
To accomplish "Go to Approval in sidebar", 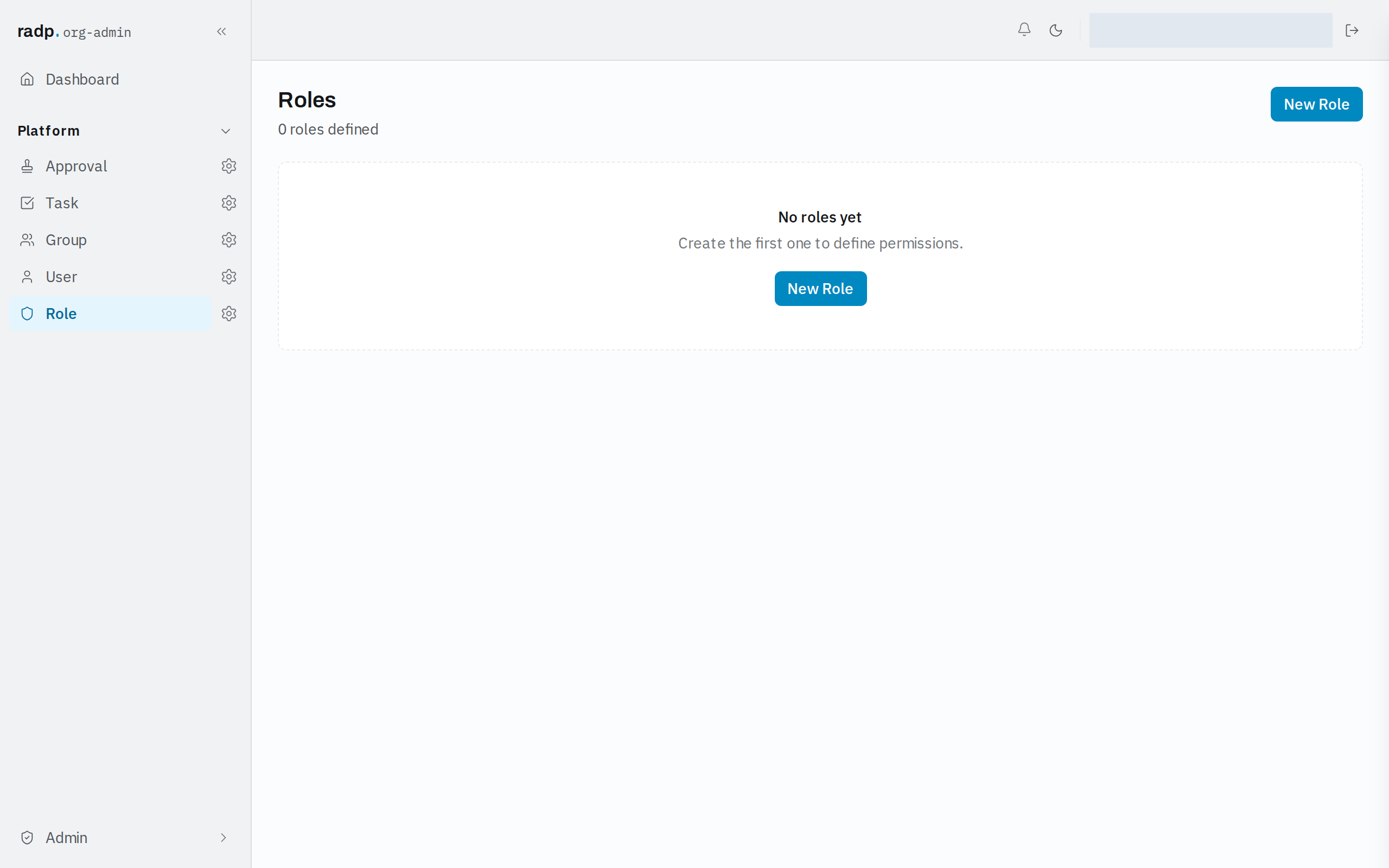I will 110,166.
